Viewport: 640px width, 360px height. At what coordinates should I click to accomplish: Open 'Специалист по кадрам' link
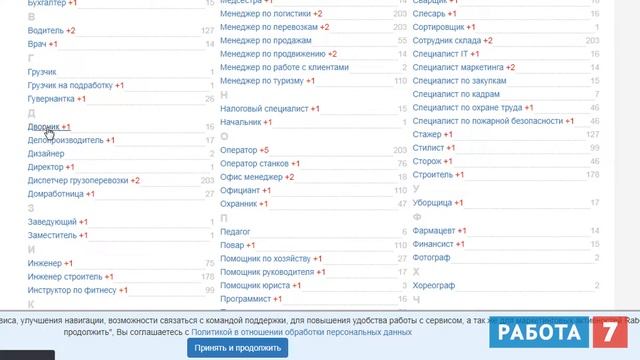tap(456, 94)
